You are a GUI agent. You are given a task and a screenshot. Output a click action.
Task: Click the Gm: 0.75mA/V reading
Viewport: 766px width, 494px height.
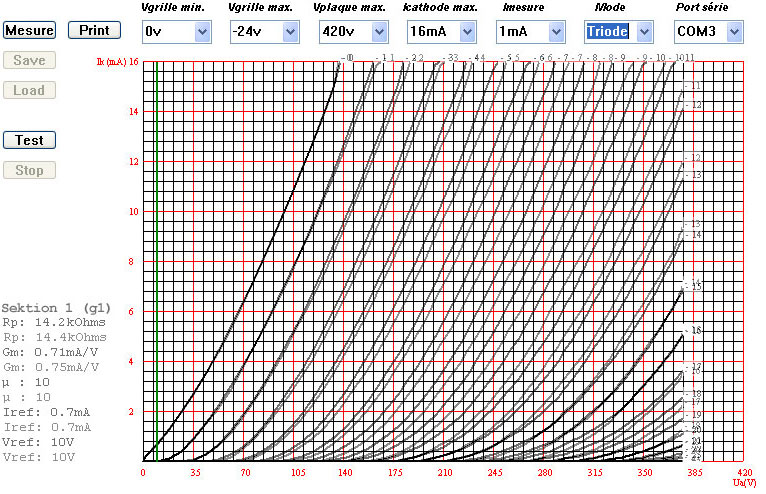tap(51, 367)
